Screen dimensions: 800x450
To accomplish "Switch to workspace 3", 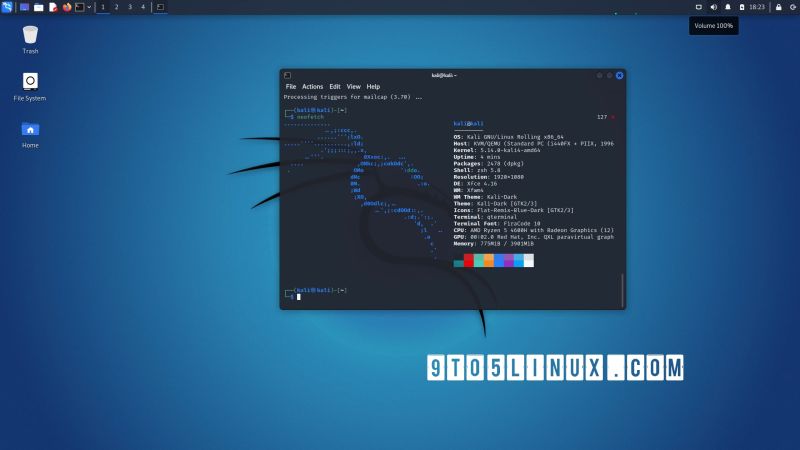I will pos(130,7).
